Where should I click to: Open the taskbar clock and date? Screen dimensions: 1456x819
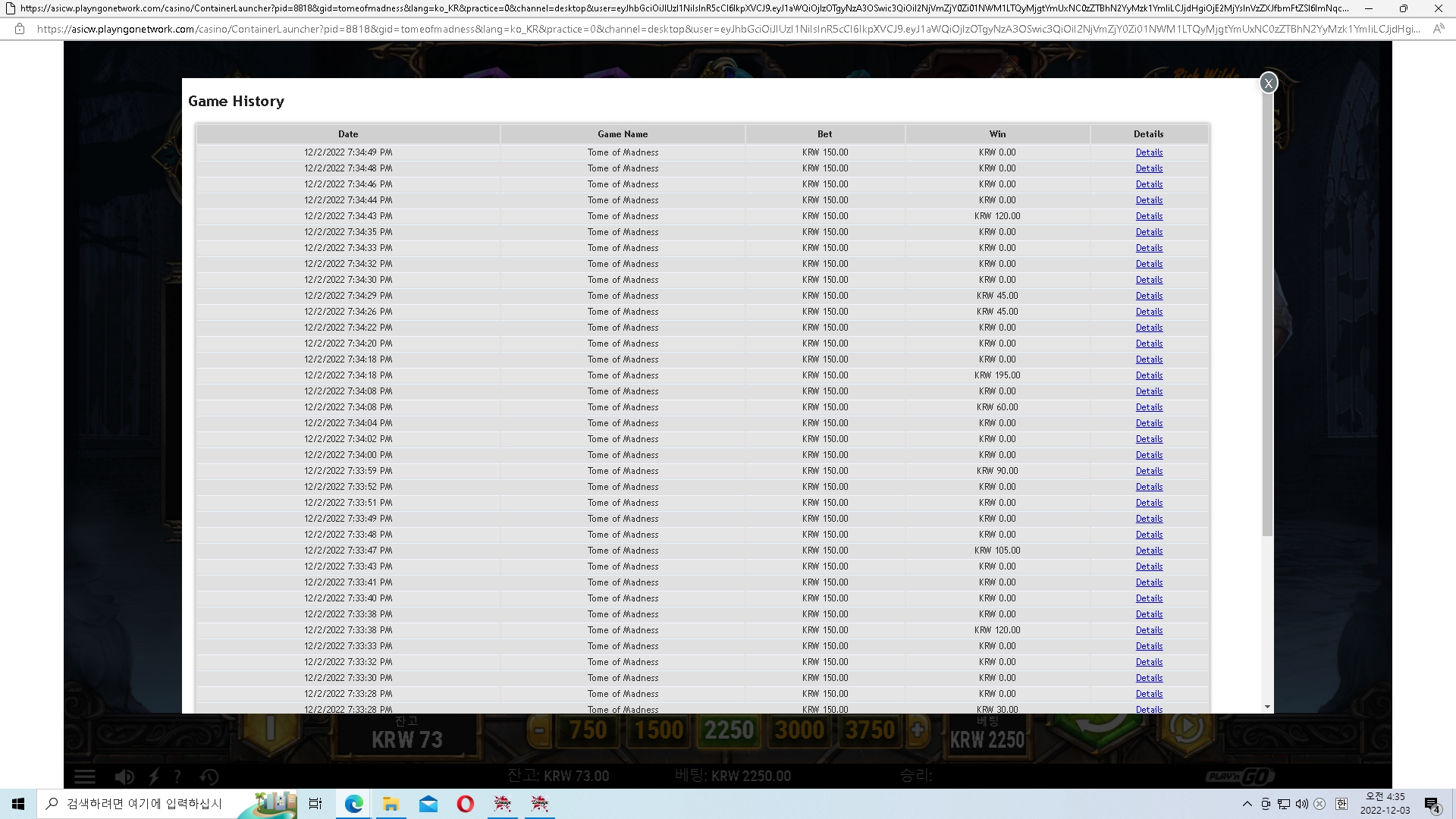pos(1385,804)
